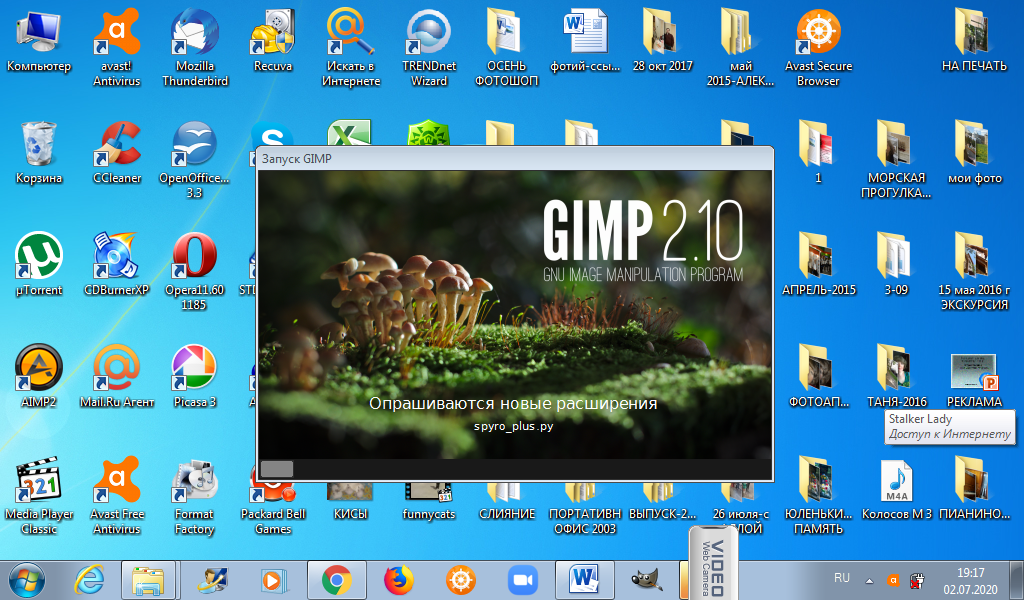
Task: Select the фотий-ссы... Word document
Action: (x=585, y=40)
